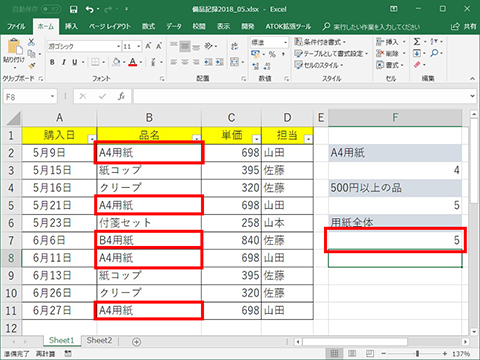Image resolution: width=480 pixels, height=360 pixels.
Task: Apply the red font color A
Action: pyautogui.click(x=133, y=62)
